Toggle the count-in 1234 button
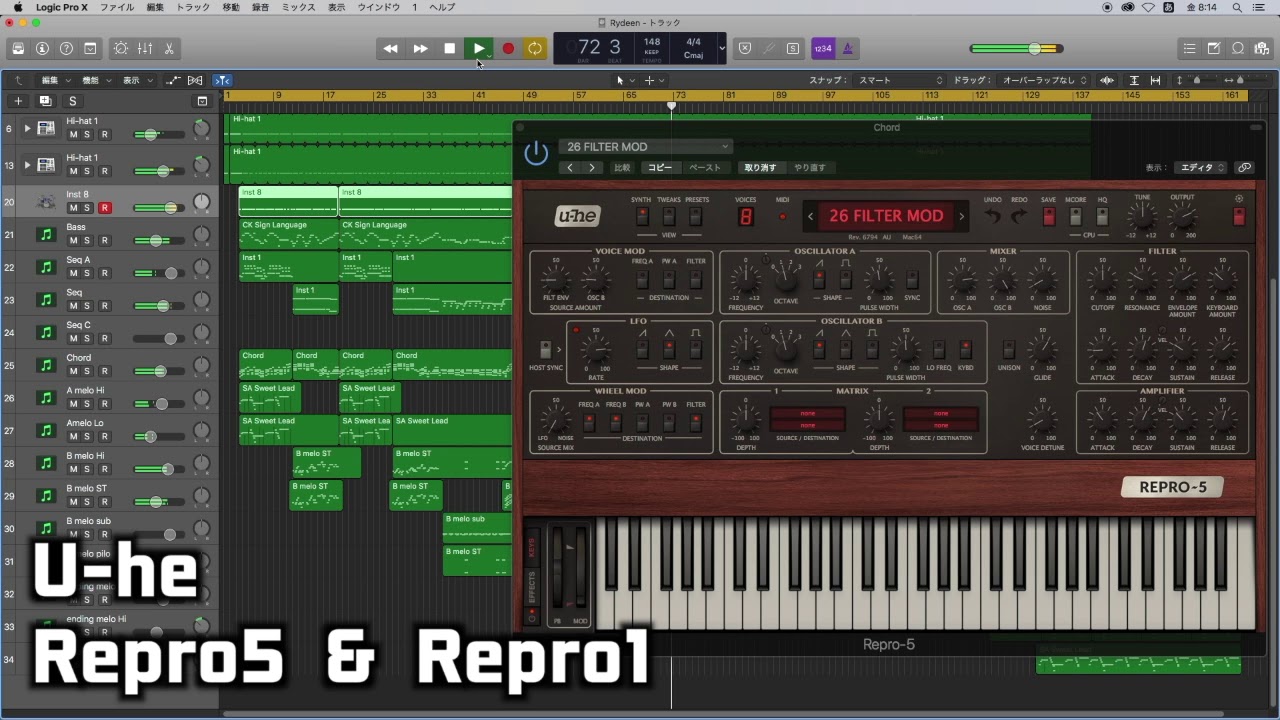Image resolution: width=1280 pixels, height=720 pixels. click(823, 48)
